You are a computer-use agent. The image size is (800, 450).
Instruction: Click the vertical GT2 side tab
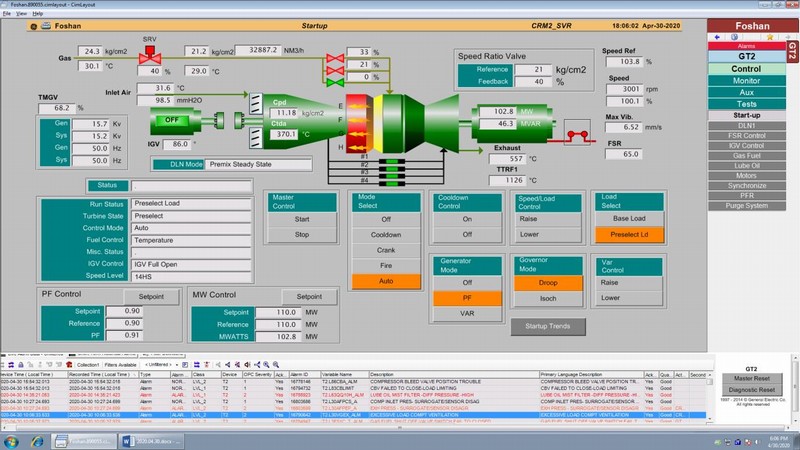[x=792, y=52]
